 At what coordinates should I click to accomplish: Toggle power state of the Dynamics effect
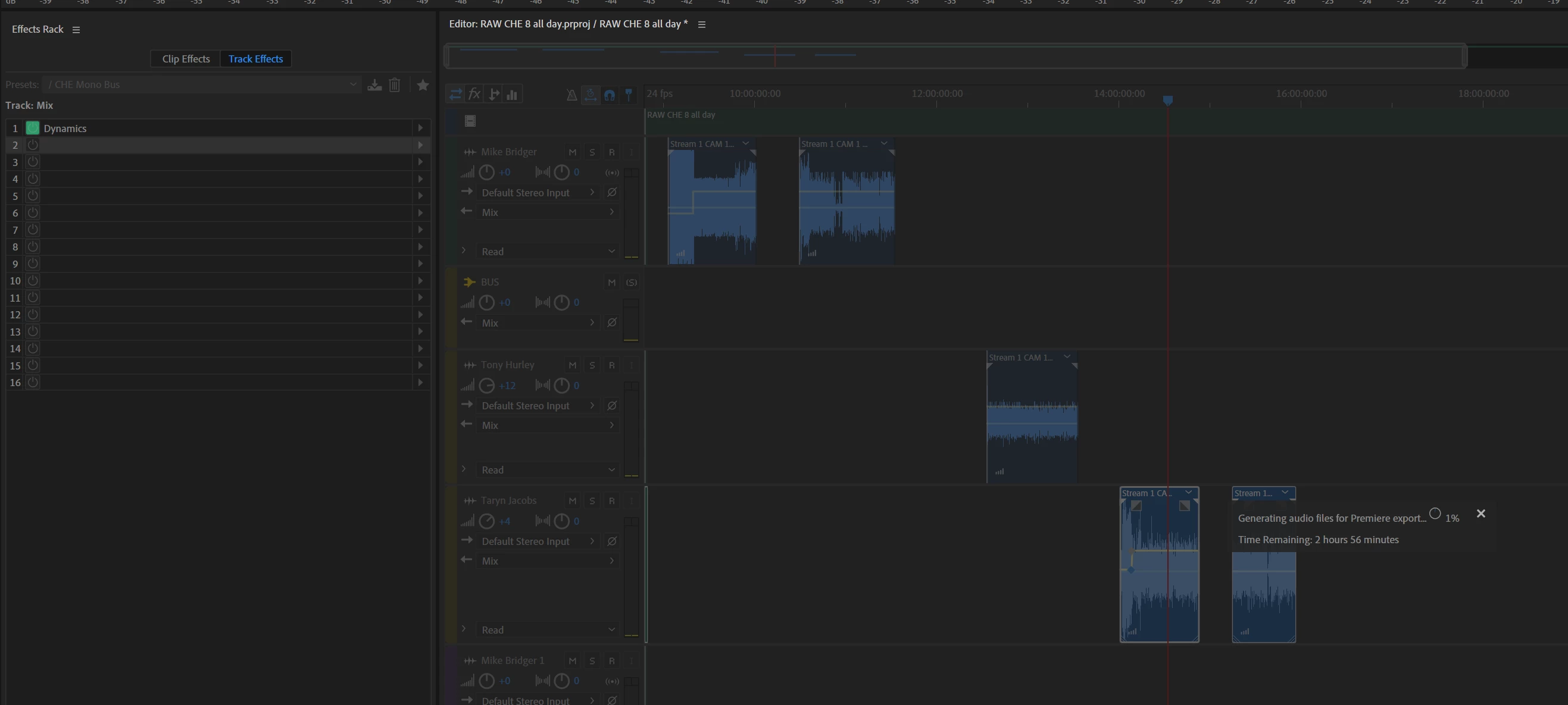point(33,128)
